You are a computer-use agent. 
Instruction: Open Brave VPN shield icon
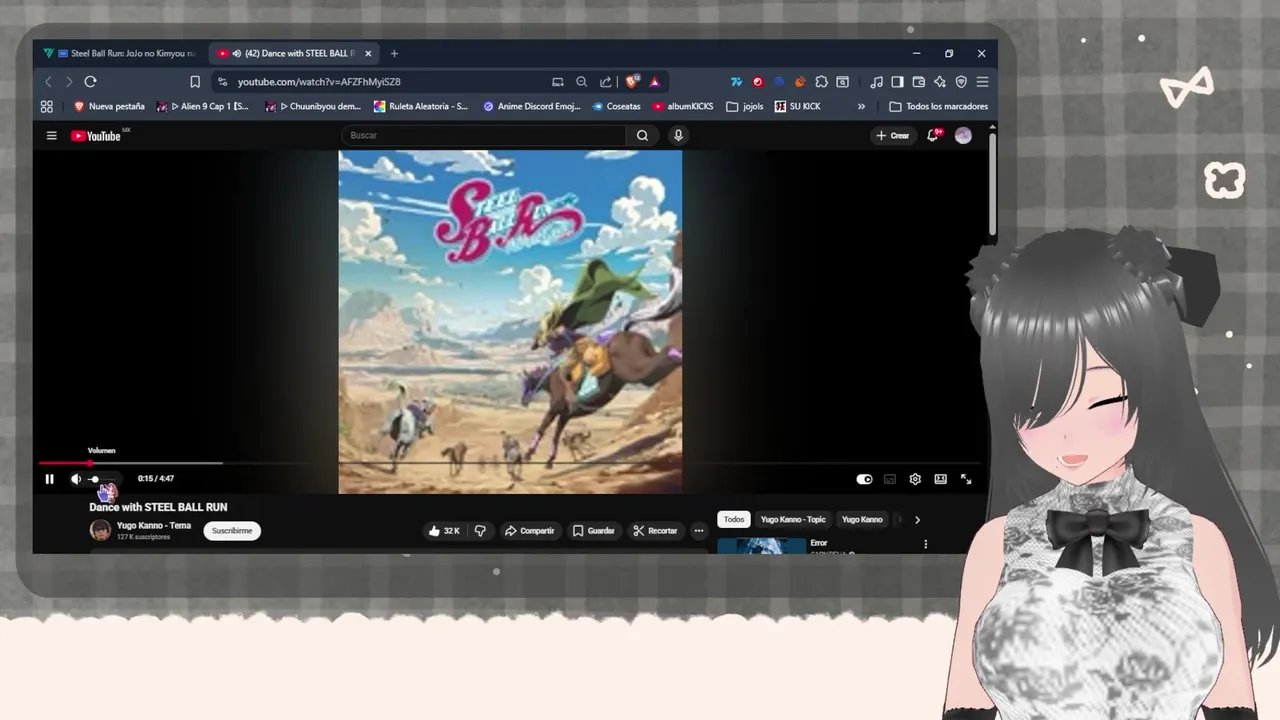pos(961,82)
